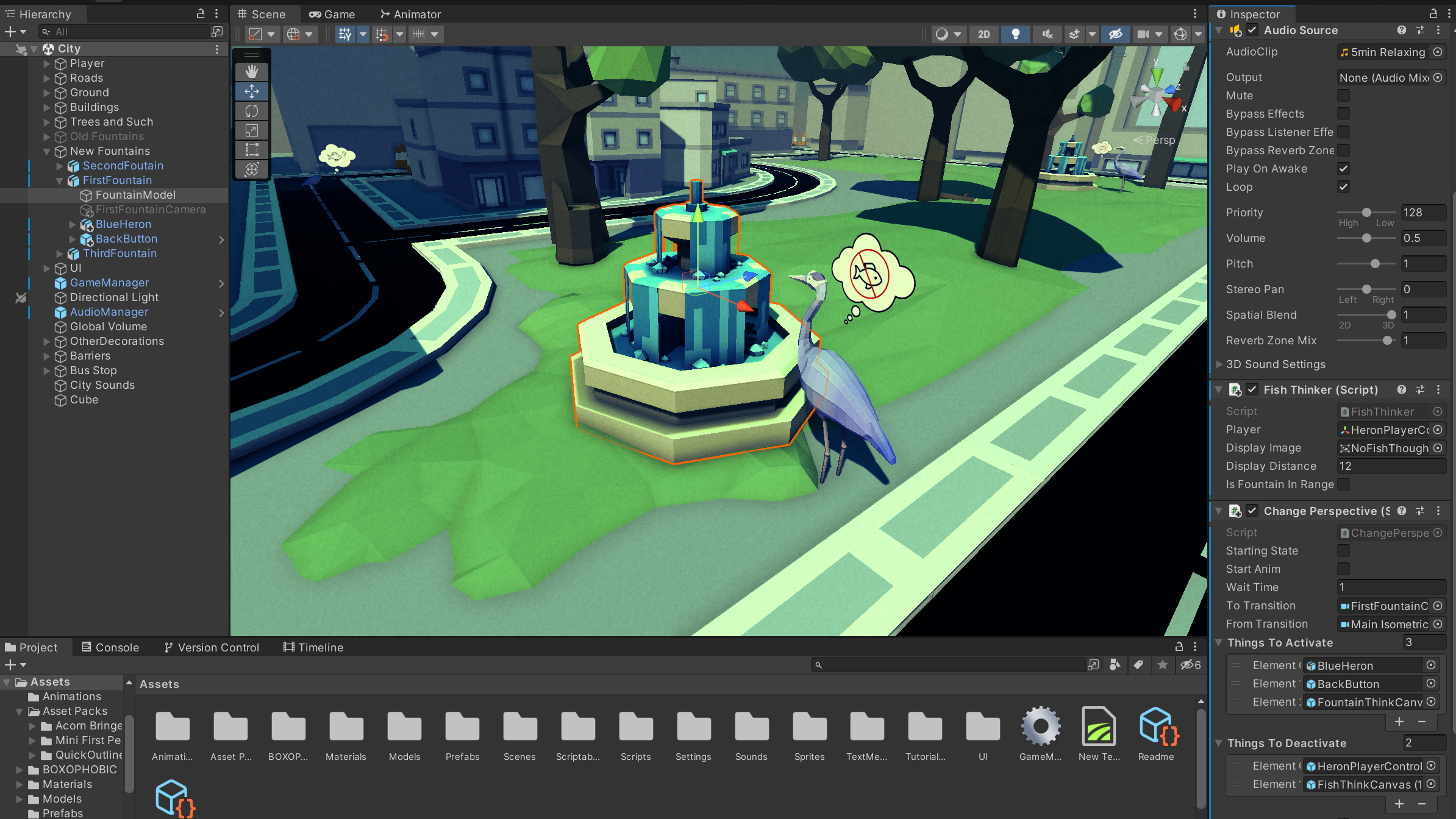
Task: Toggle scene lighting bulb icon
Action: point(1015,34)
